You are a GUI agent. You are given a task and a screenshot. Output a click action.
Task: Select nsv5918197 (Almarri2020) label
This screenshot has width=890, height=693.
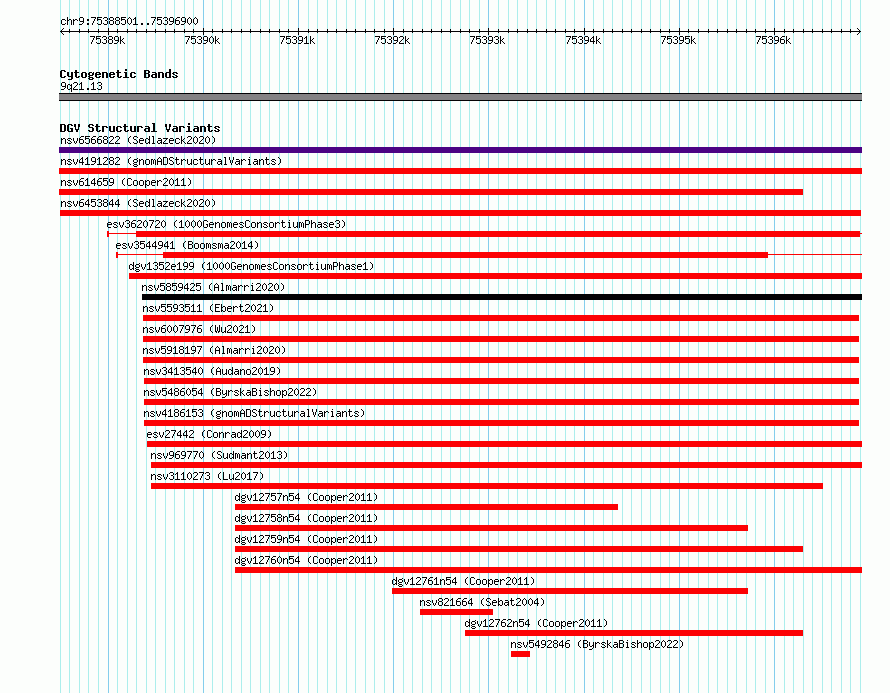[x=215, y=350]
